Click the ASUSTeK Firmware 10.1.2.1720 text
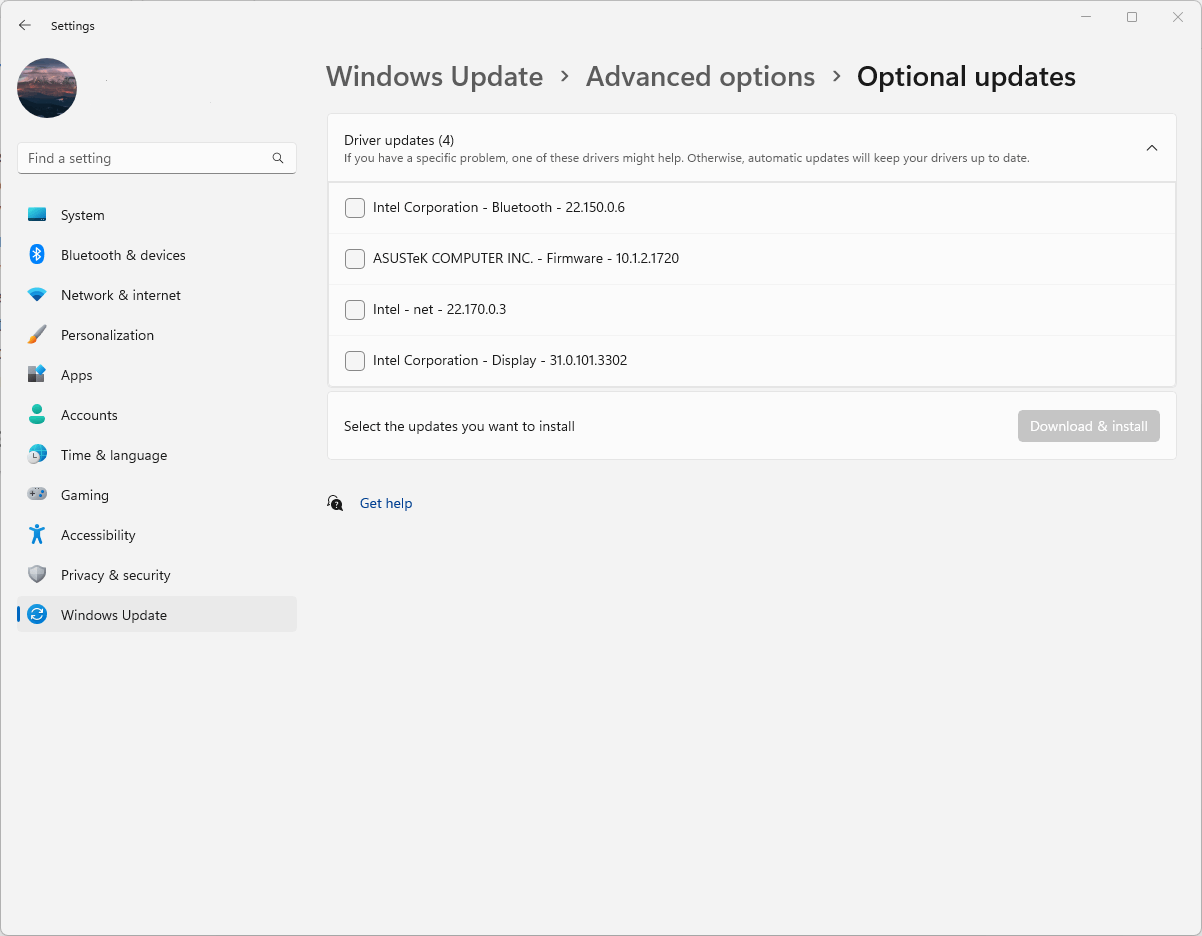This screenshot has height=936, width=1202. pos(526,258)
